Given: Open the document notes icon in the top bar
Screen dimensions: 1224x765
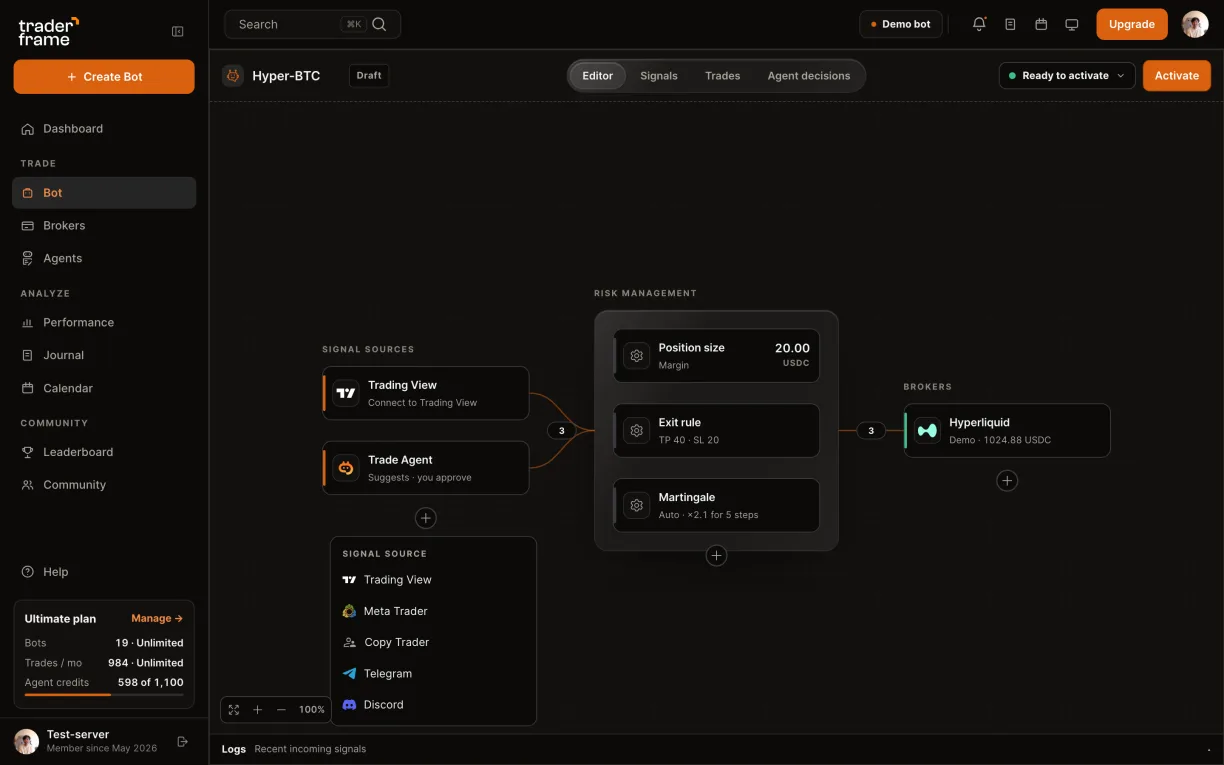Looking at the screenshot, I should pos(1010,24).
